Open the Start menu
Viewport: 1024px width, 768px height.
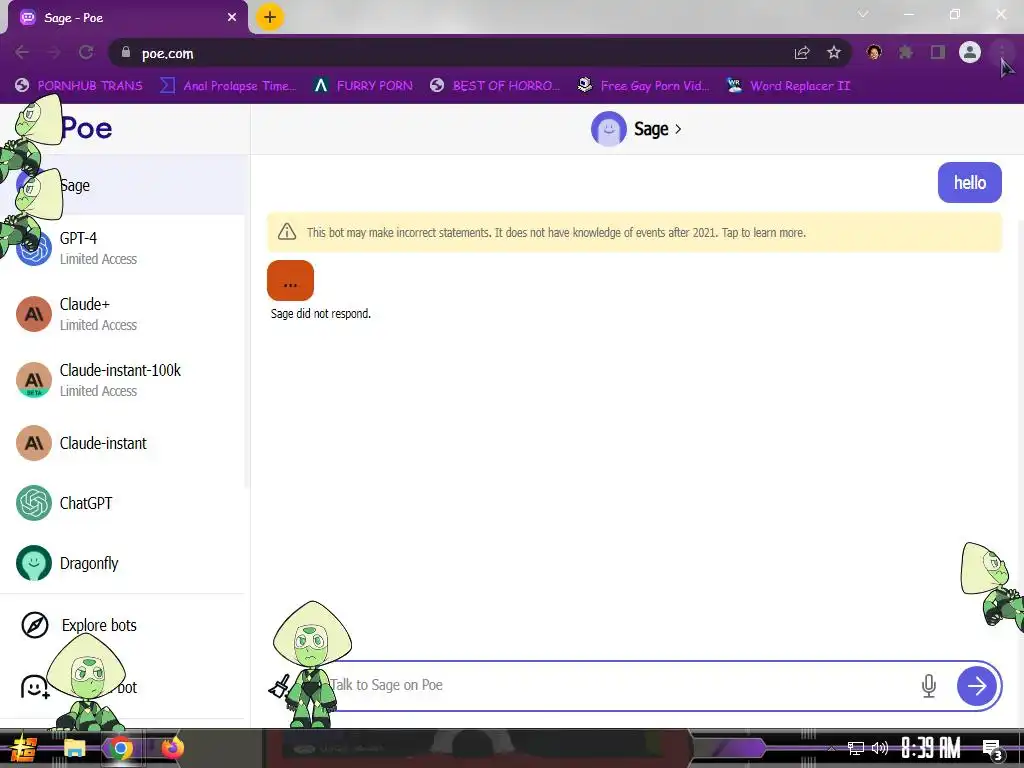coord(24,748)
